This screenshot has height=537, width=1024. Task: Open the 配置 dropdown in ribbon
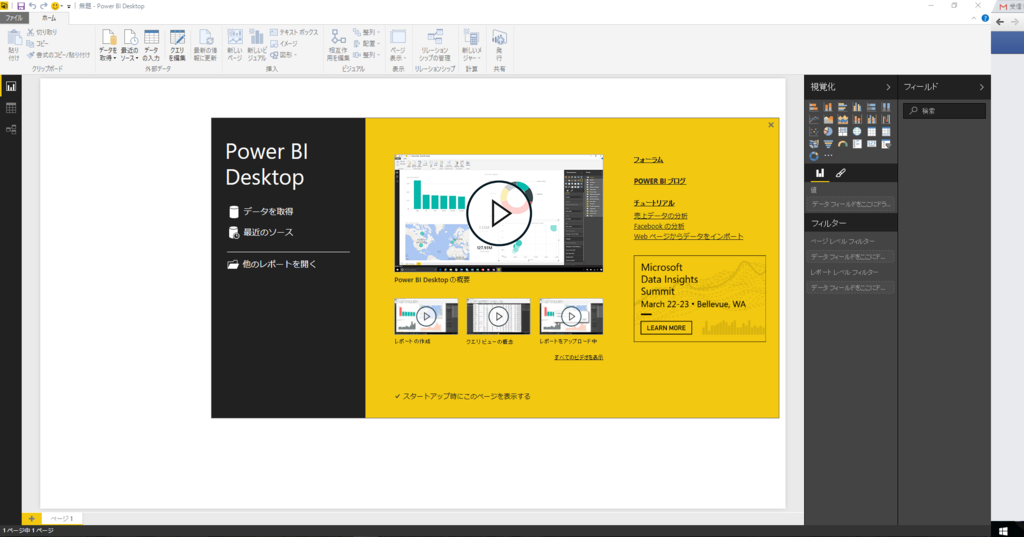coord(366,44)
